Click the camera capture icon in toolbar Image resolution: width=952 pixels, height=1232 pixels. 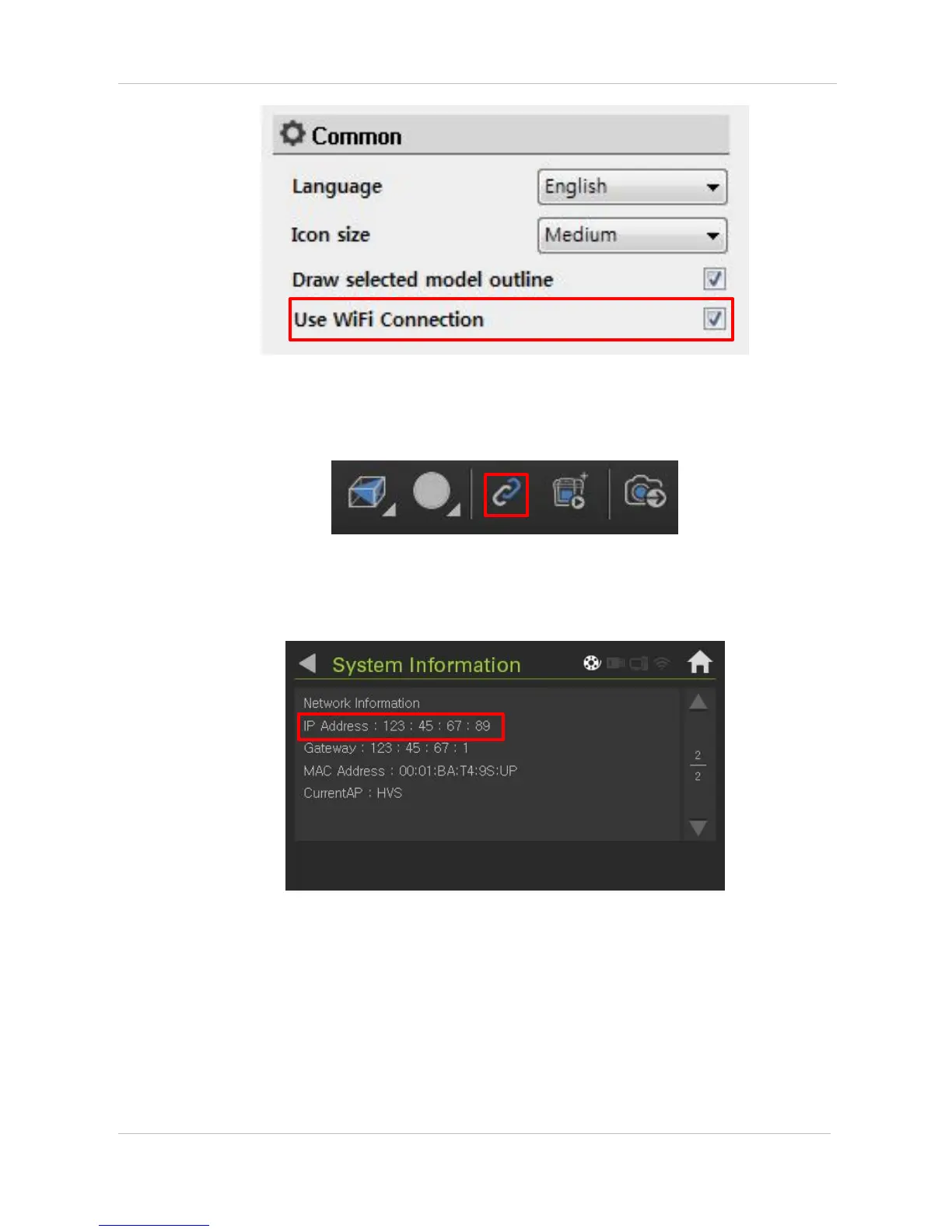[x=645, y=492]
